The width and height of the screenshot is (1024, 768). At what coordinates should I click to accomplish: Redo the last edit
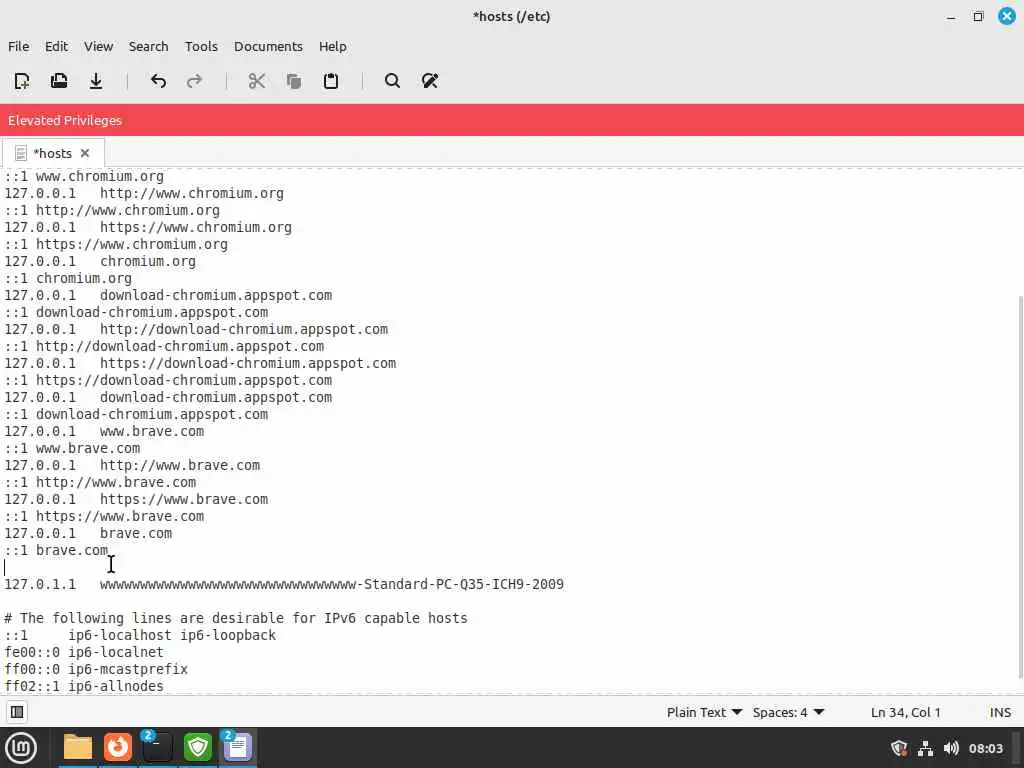pos(195,81)
